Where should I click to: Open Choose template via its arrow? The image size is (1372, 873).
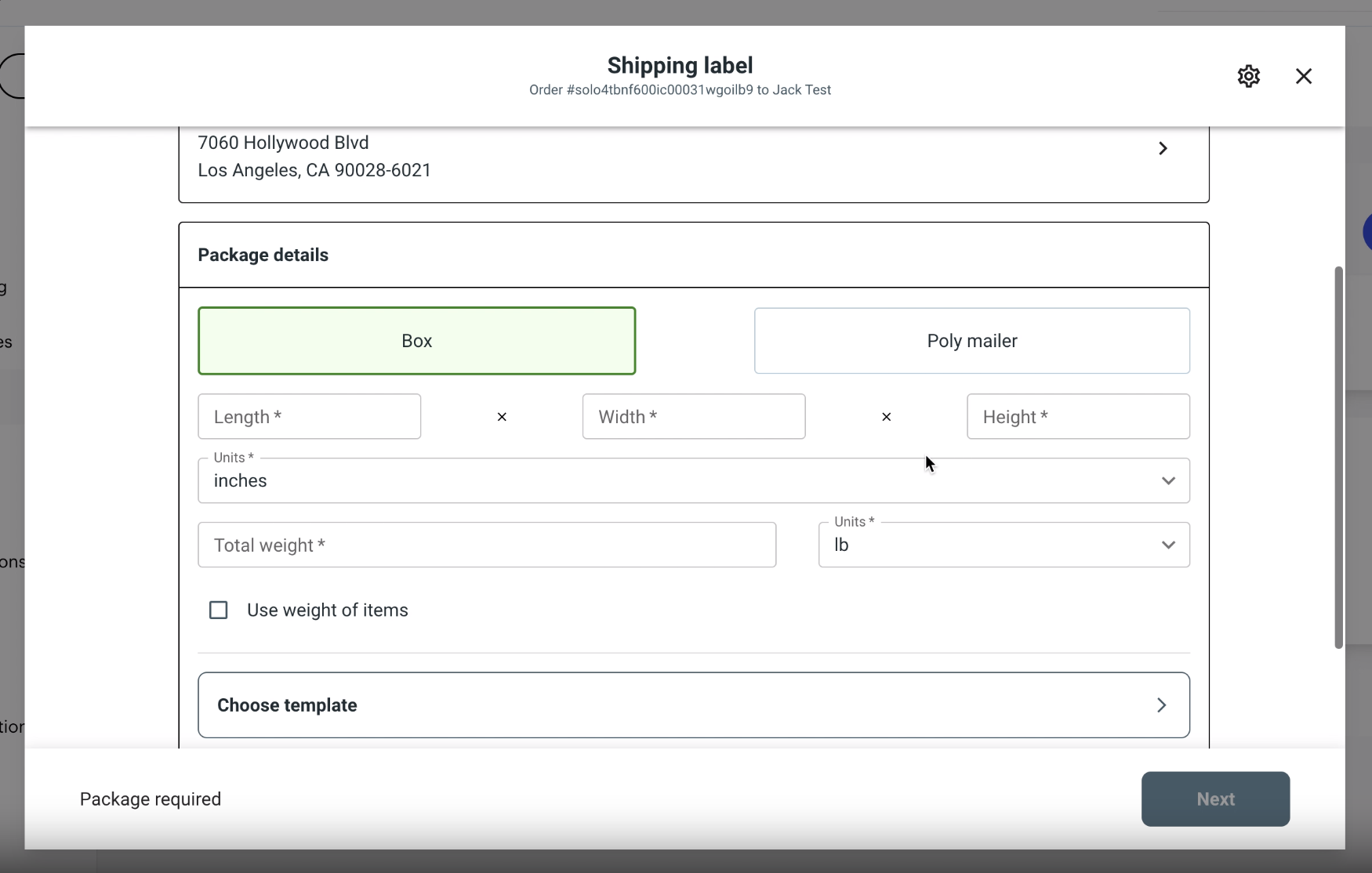click(x=1162, y=705)
